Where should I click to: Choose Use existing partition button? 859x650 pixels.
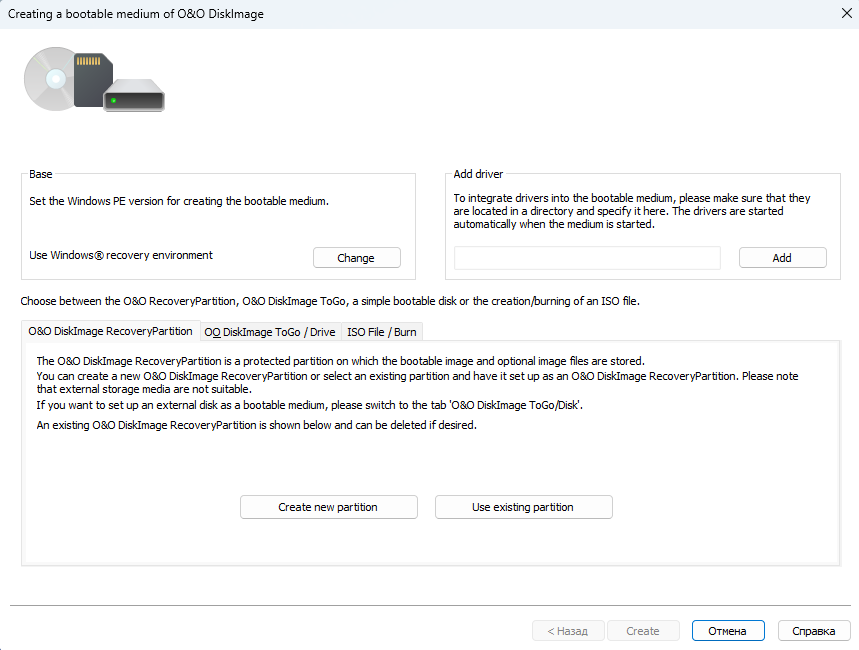pyautogui.click(x=523, y=507)
